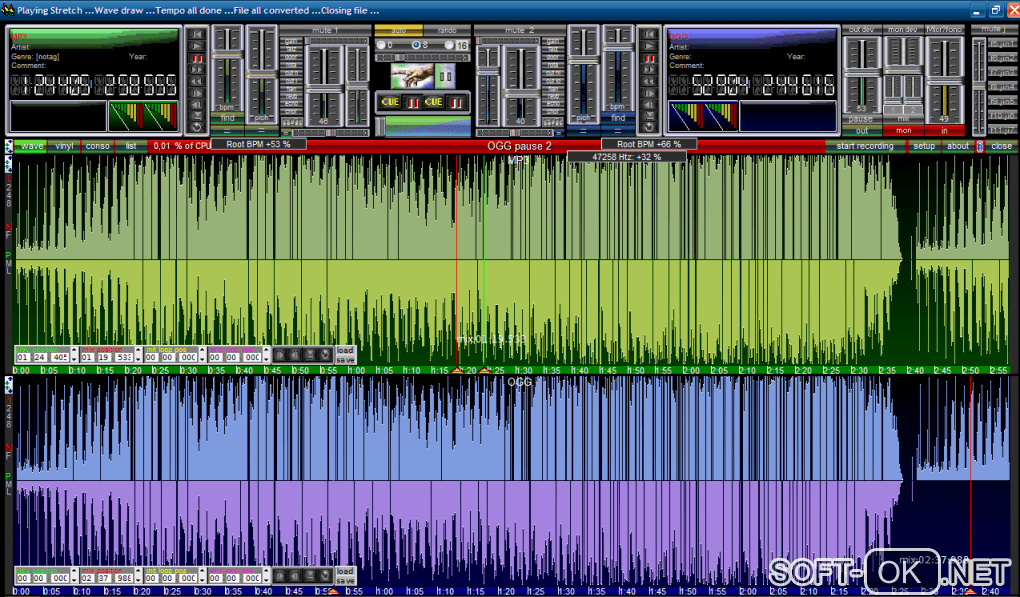Click play button on MP3 deck transport
This screenshot has height=597, width=1020.
pos(196,46)
